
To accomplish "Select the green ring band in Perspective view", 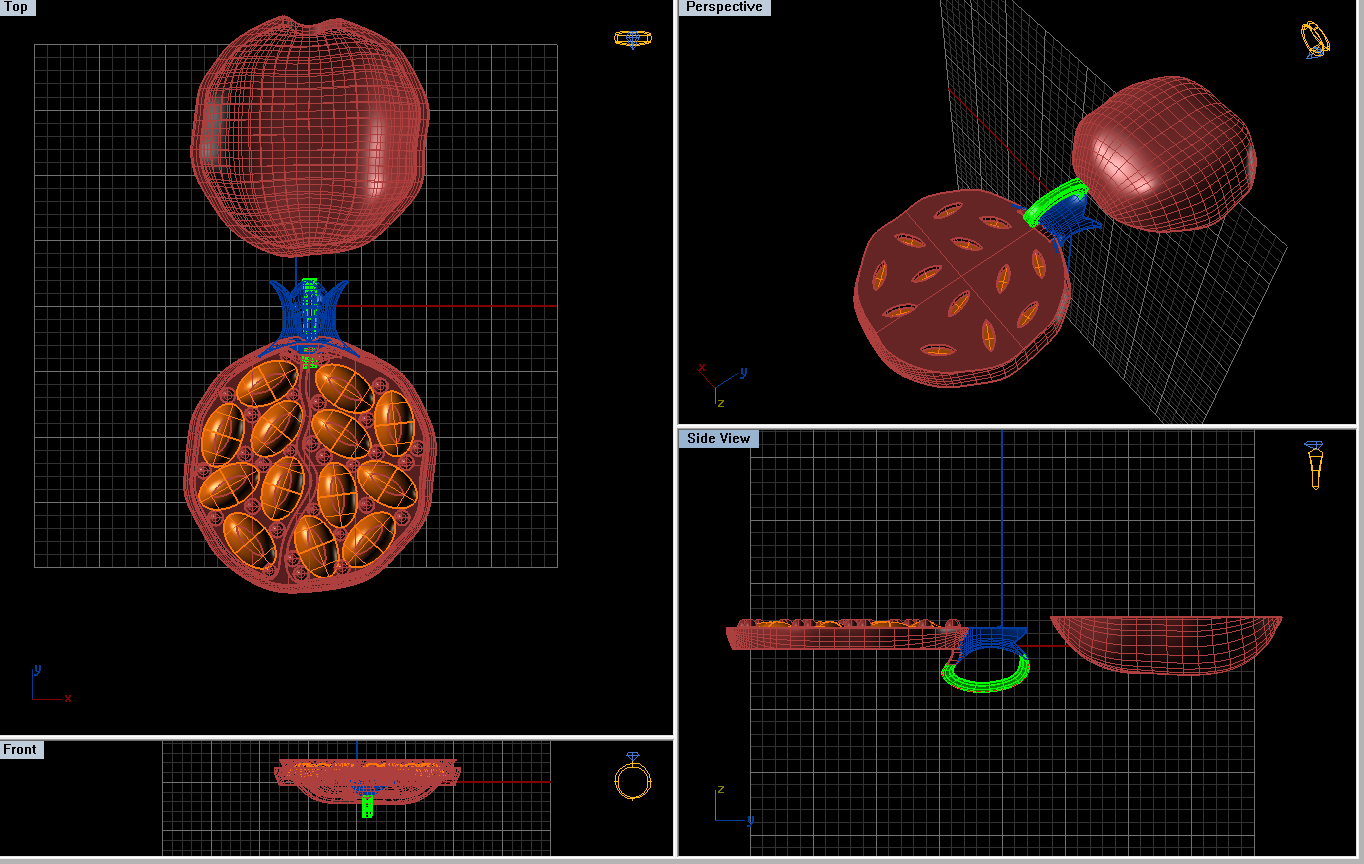I will click(1050, 201).
